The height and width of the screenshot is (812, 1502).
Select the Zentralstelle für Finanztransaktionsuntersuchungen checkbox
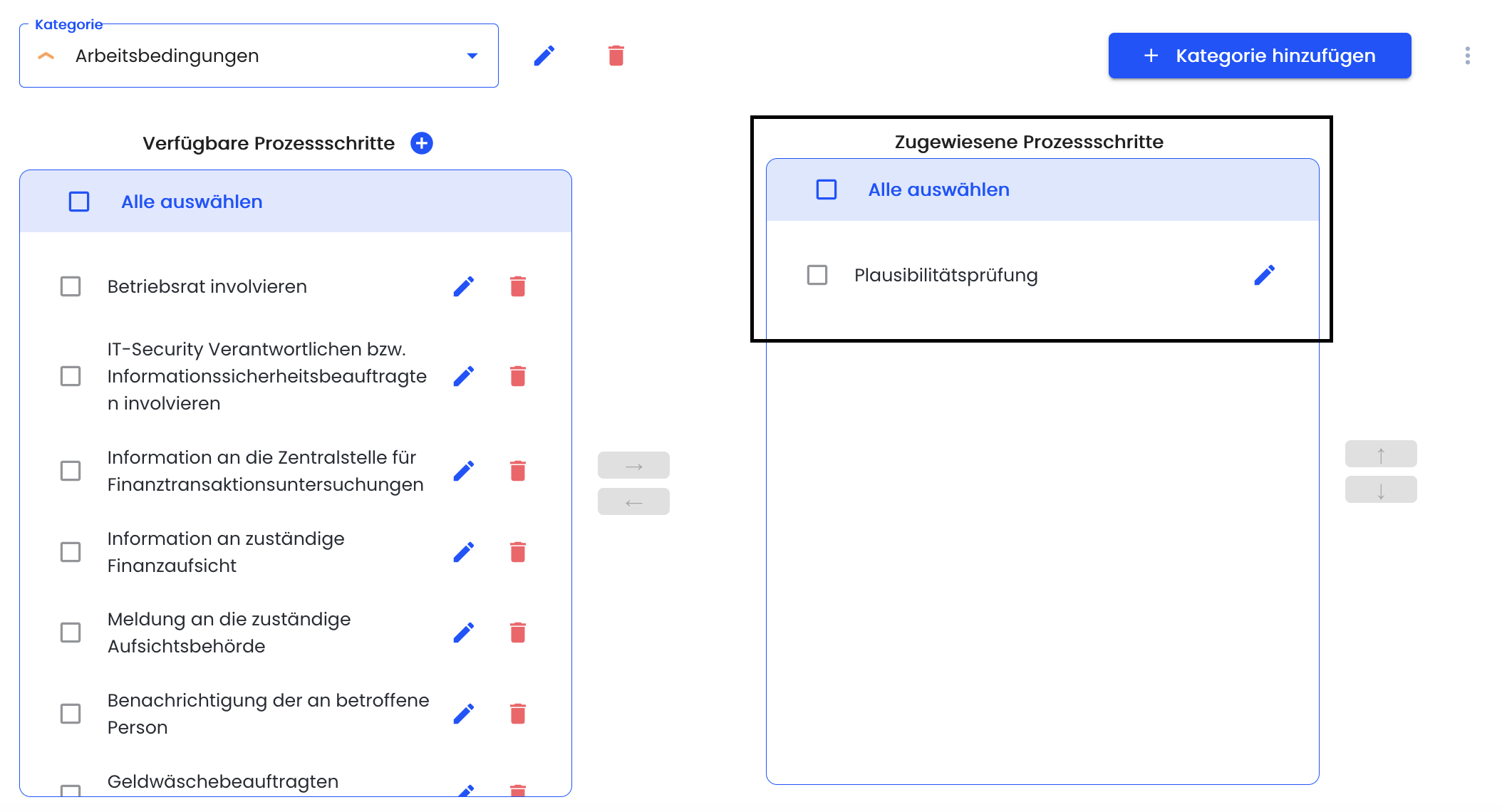coord(71,471)
